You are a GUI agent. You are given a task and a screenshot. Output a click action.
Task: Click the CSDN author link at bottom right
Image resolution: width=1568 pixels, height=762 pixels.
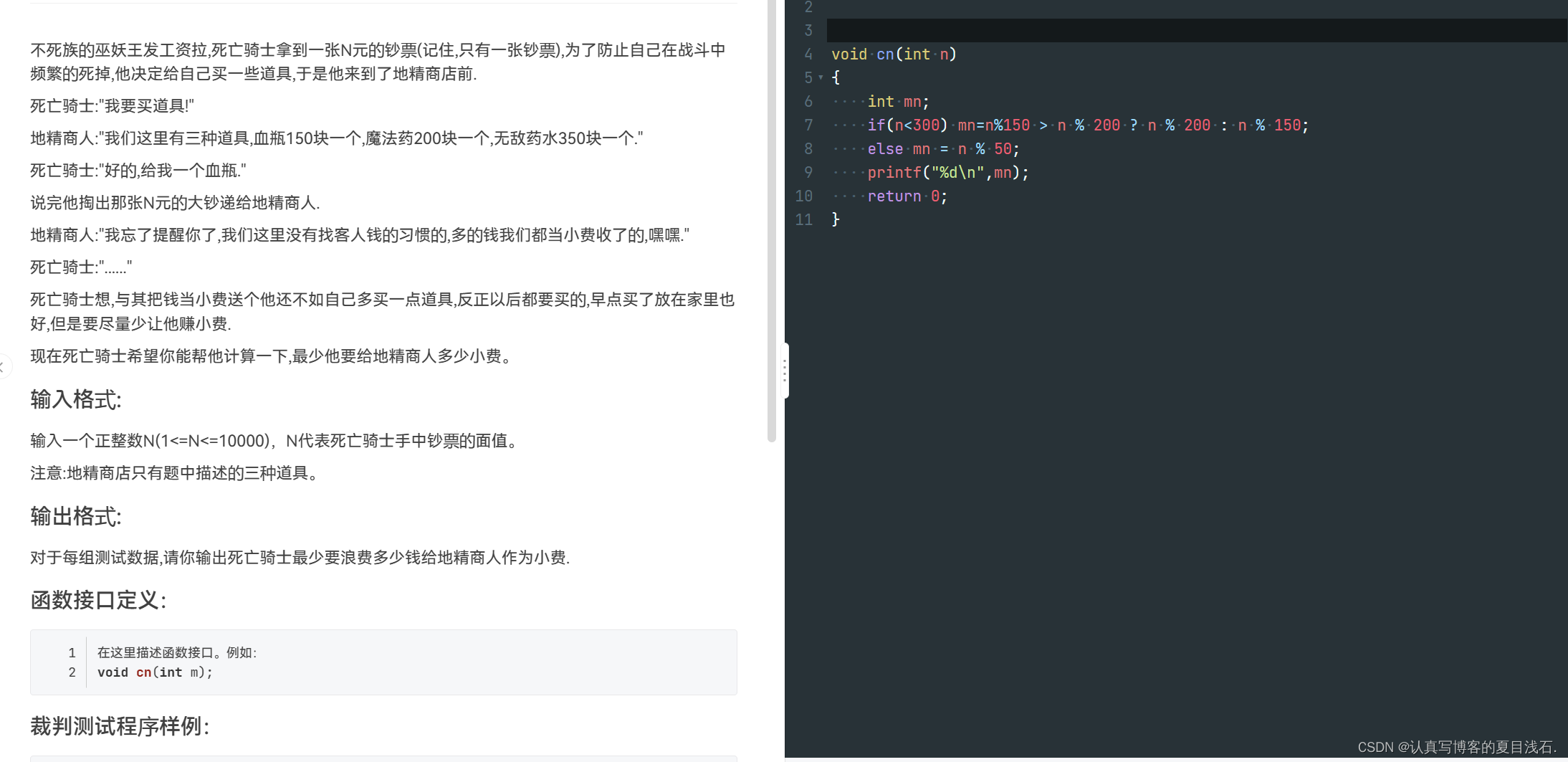pyautogui.click(x=1453, y=746)
